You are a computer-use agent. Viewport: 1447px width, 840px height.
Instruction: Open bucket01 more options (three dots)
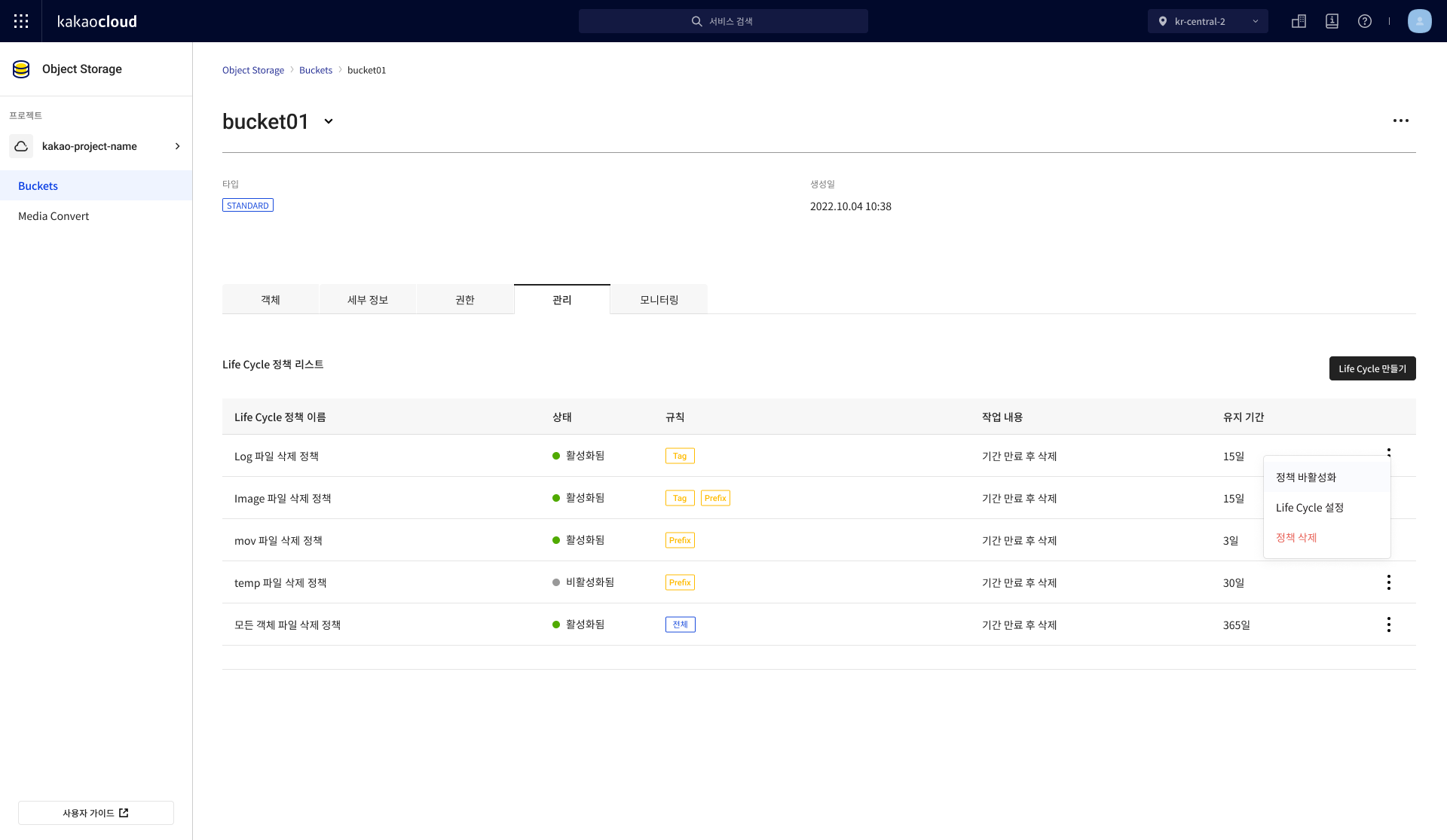point(1401,121)
